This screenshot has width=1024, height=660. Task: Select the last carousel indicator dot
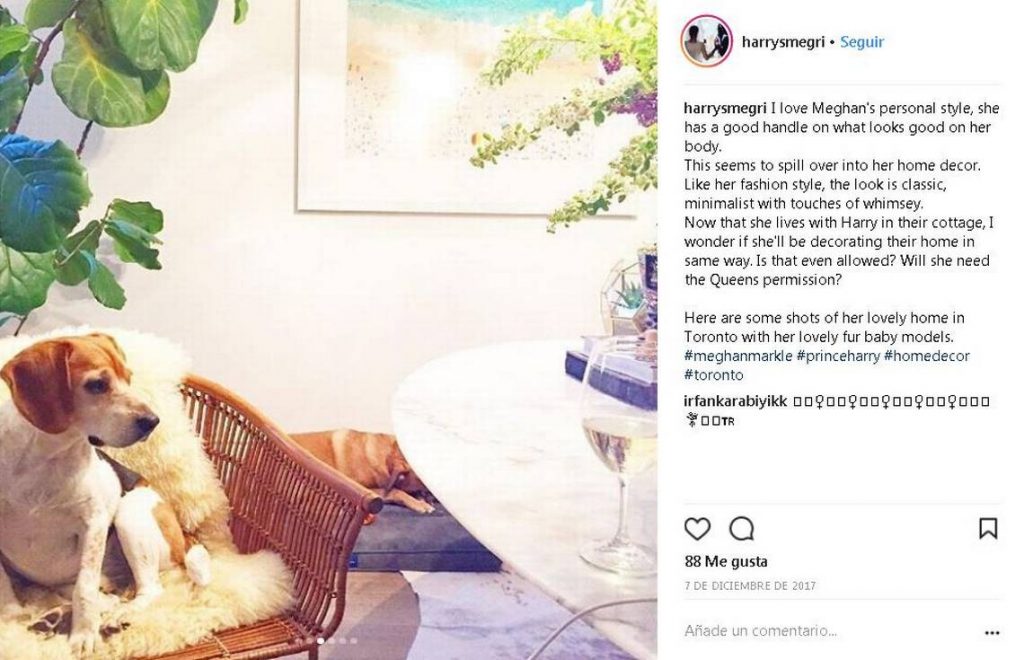[354, 641]
